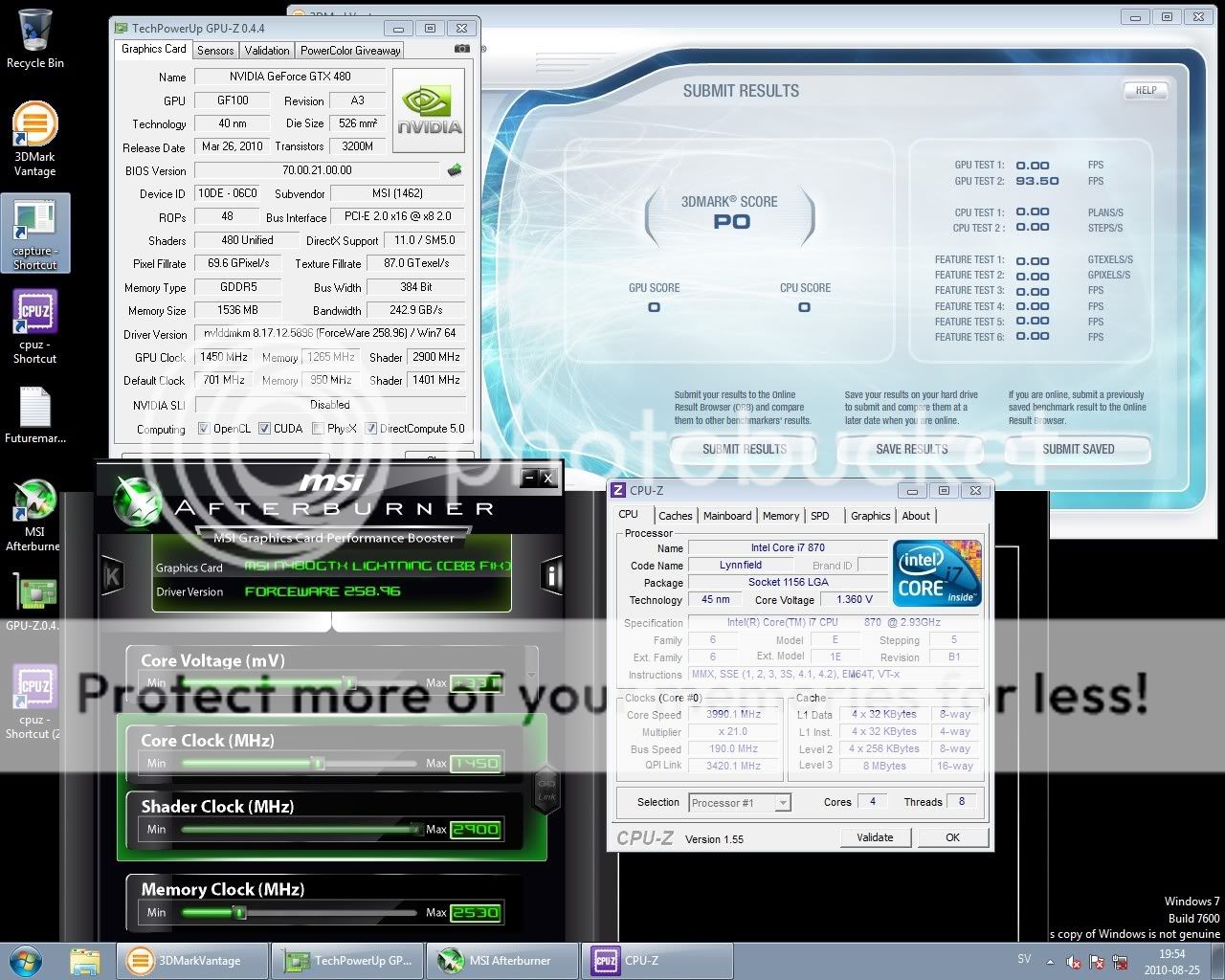Open Windows Explorer from the taskbar

point(84,960)
